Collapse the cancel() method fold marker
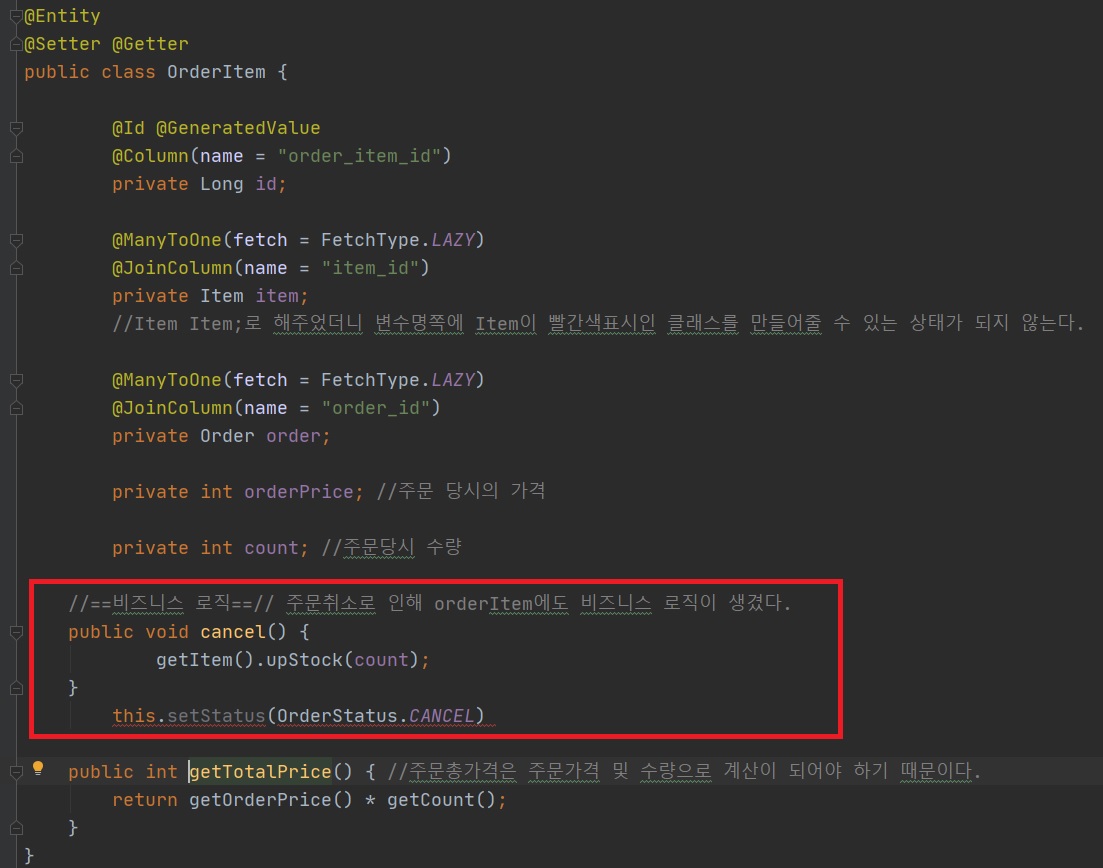Image resolution: width=1103 pixels, height=868 pixels. tap(16, 632)
